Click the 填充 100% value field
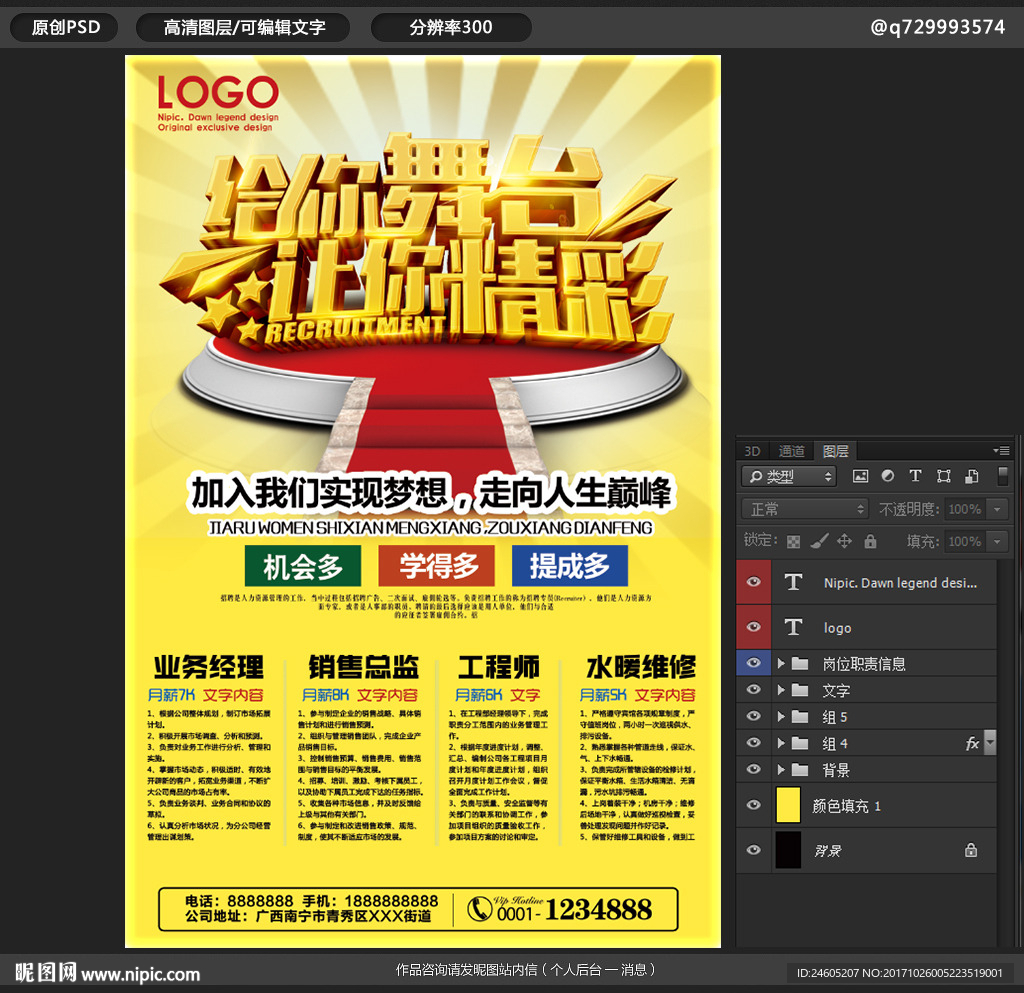 pos(965,541)
